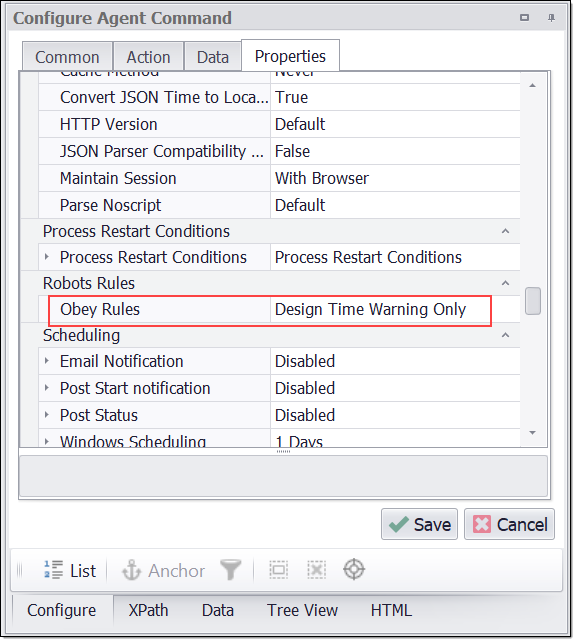Switch to the Common tab
576x642 pixels.
coord(68,57)
